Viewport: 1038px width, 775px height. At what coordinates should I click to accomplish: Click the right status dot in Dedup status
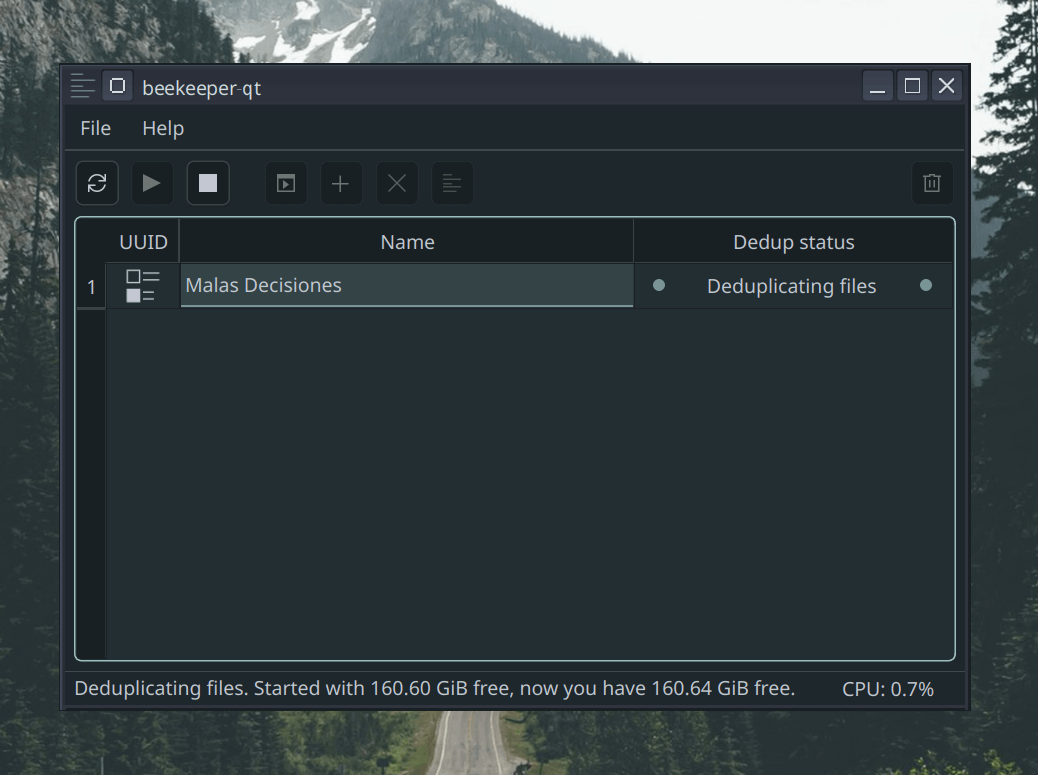coord(927,285)
